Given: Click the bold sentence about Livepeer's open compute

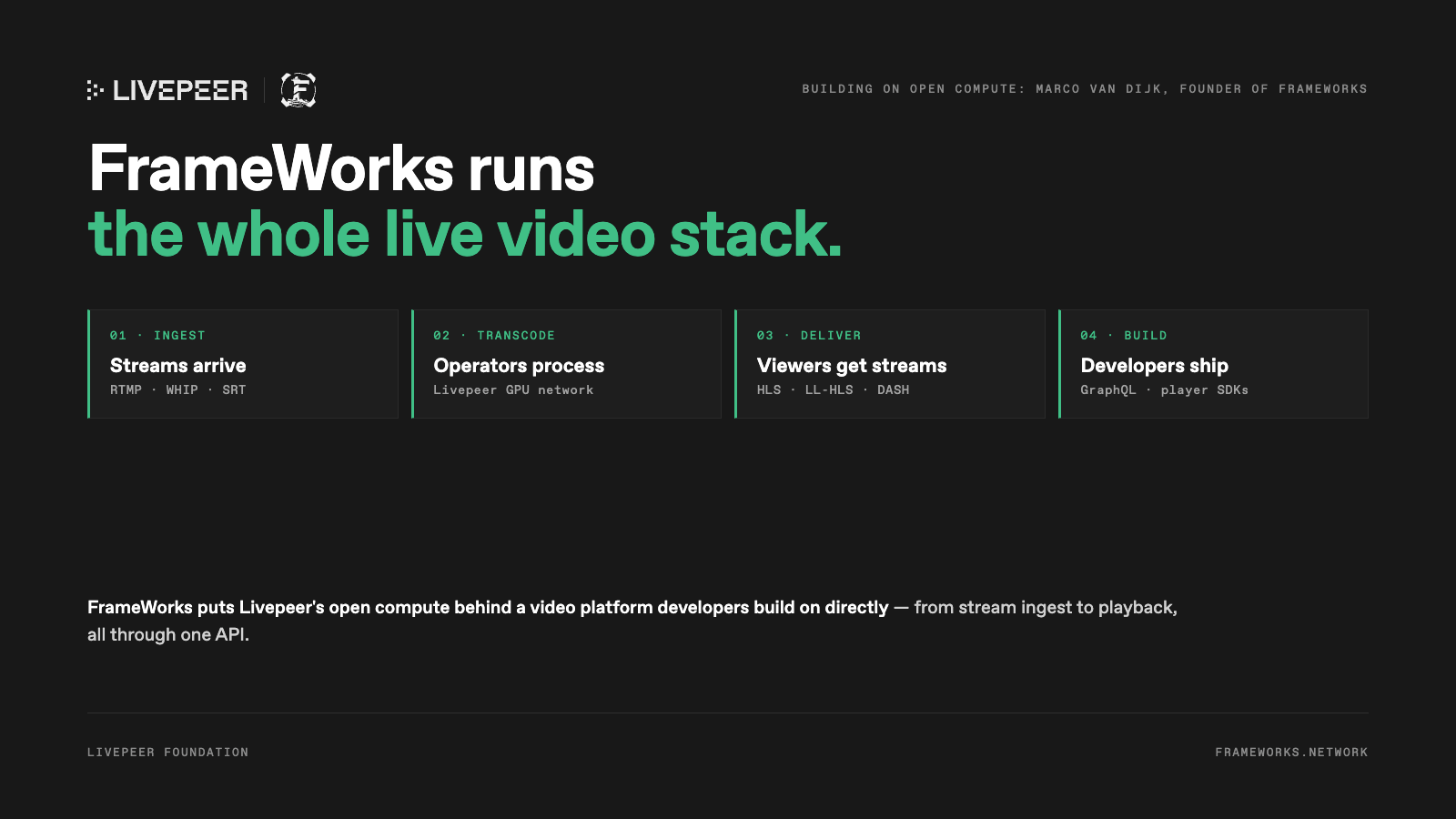Looking at the screenshot, I should (488, 608).
